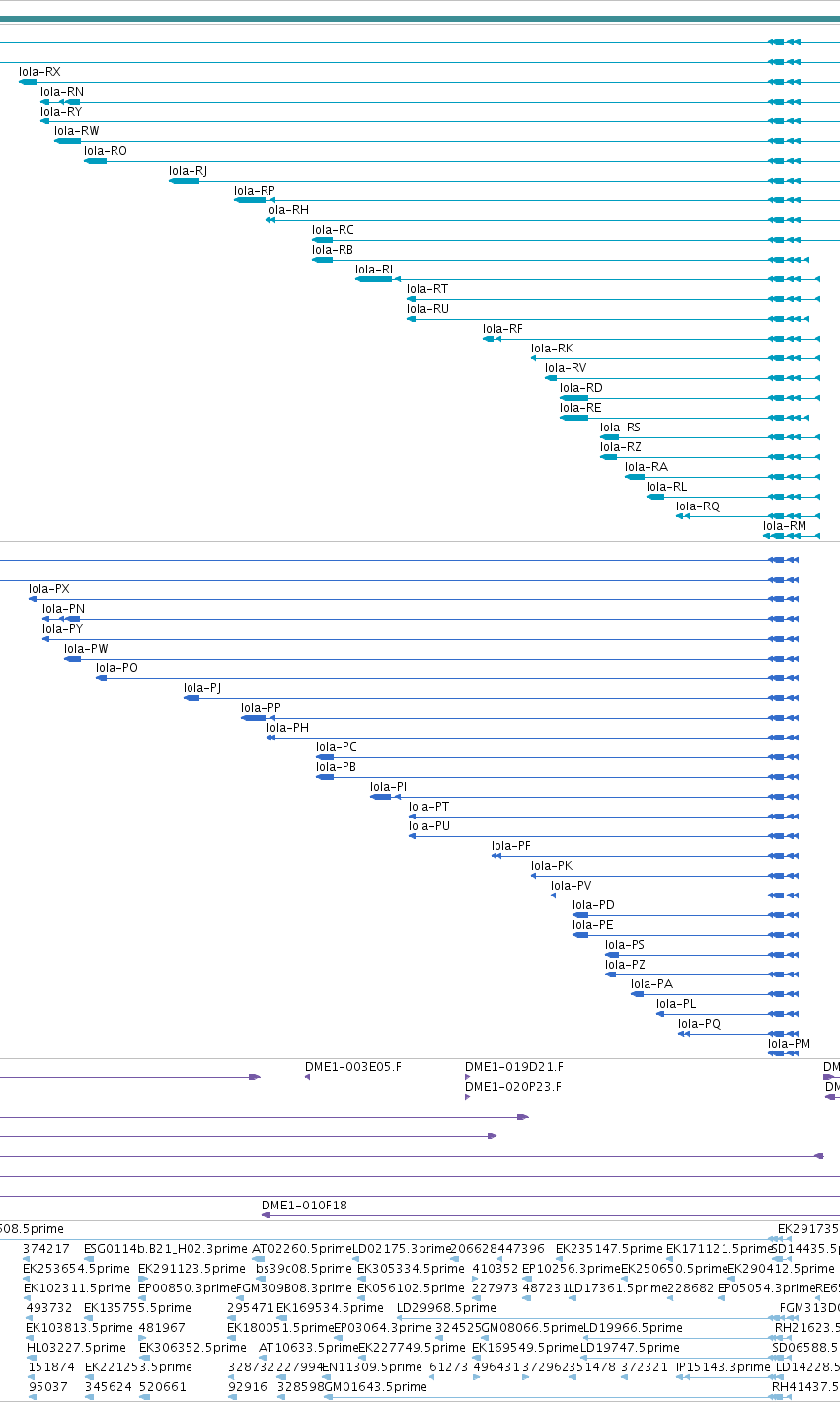
Task: Select the lola-PM protein label
Action: (x=790, y=1044)
